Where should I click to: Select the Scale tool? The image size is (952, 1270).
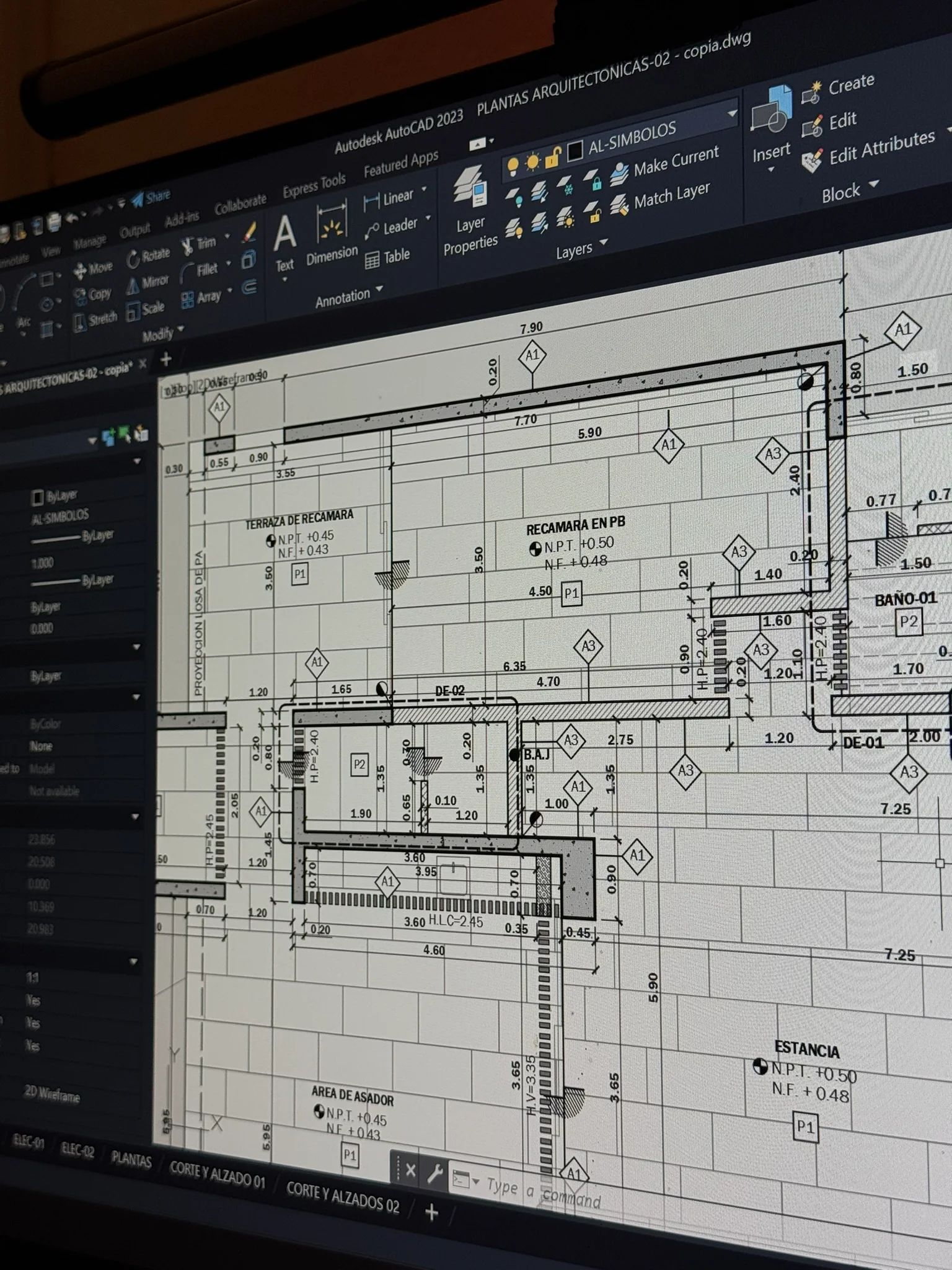coord(146,309)
